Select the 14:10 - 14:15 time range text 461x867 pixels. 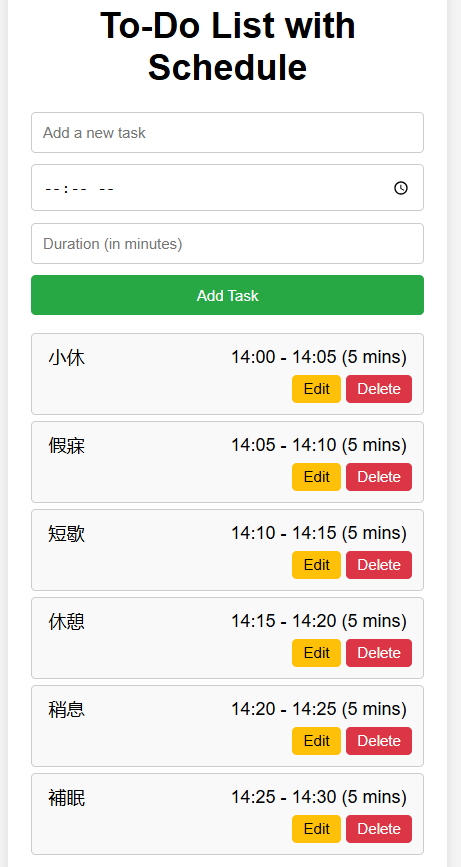(284, 533)
